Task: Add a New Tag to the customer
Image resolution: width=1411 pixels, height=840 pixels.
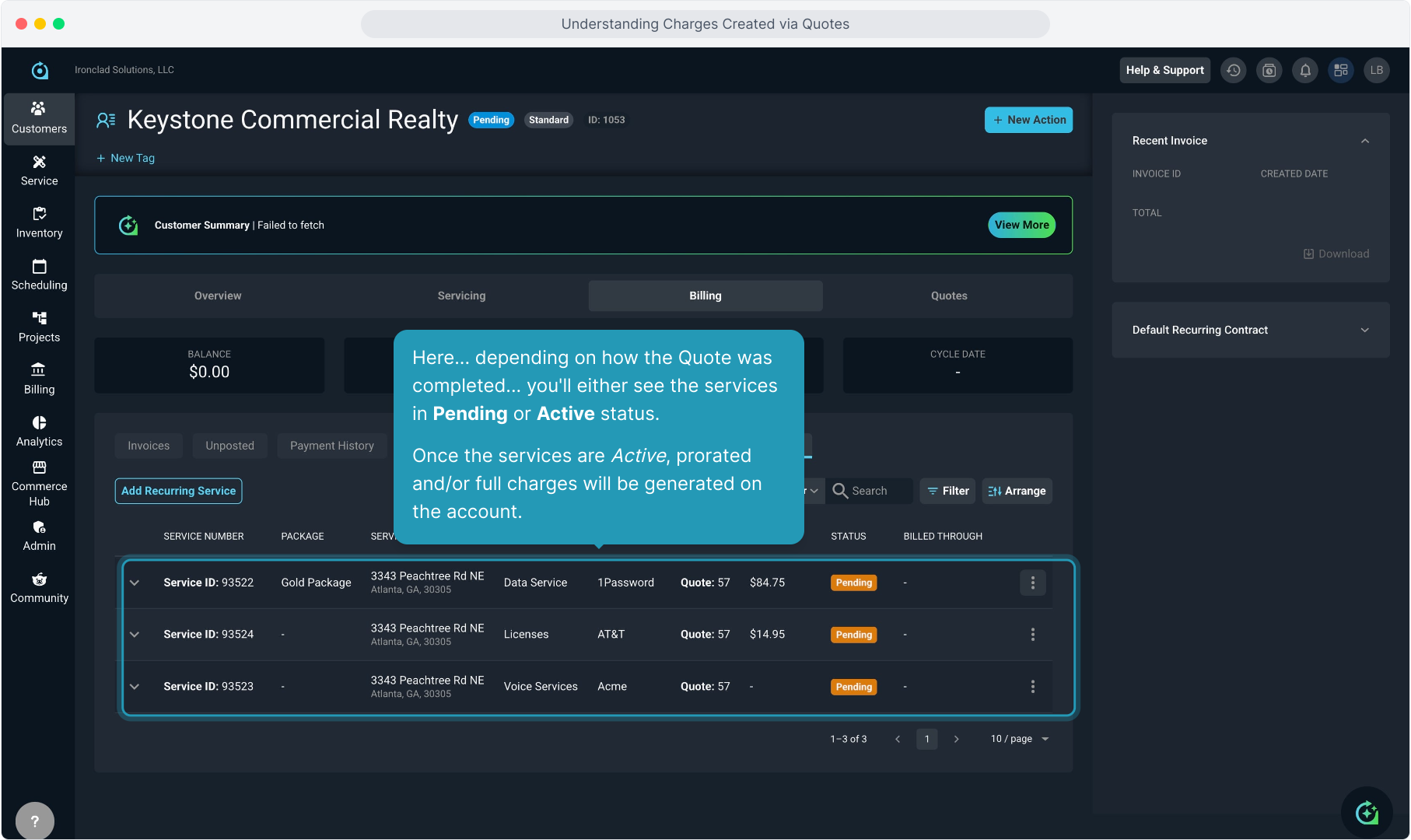Action: (125, 158)
